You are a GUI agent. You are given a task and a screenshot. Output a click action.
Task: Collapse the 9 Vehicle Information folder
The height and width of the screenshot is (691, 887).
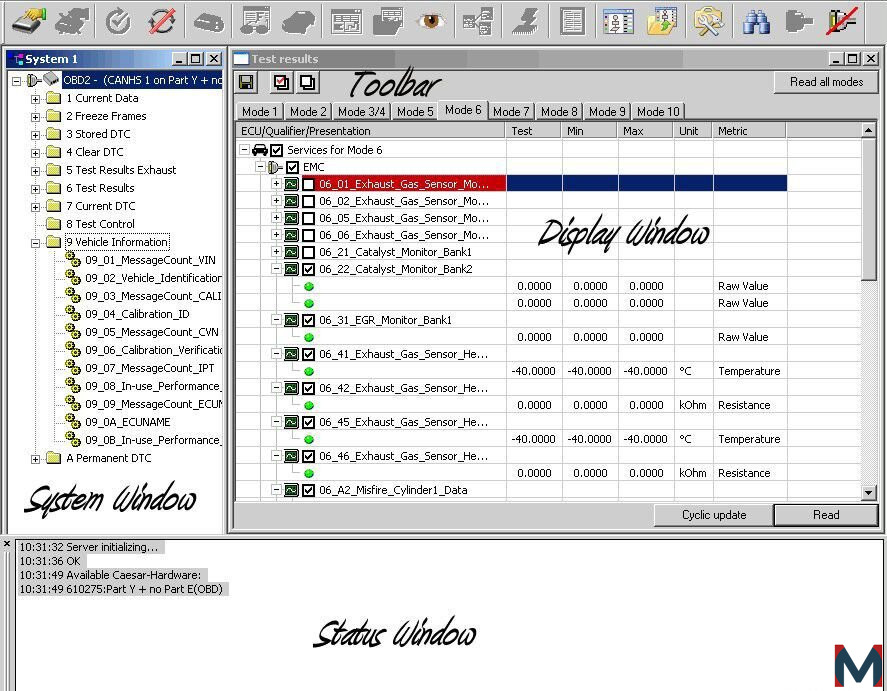pyautogui.click(x=35, y=243)
